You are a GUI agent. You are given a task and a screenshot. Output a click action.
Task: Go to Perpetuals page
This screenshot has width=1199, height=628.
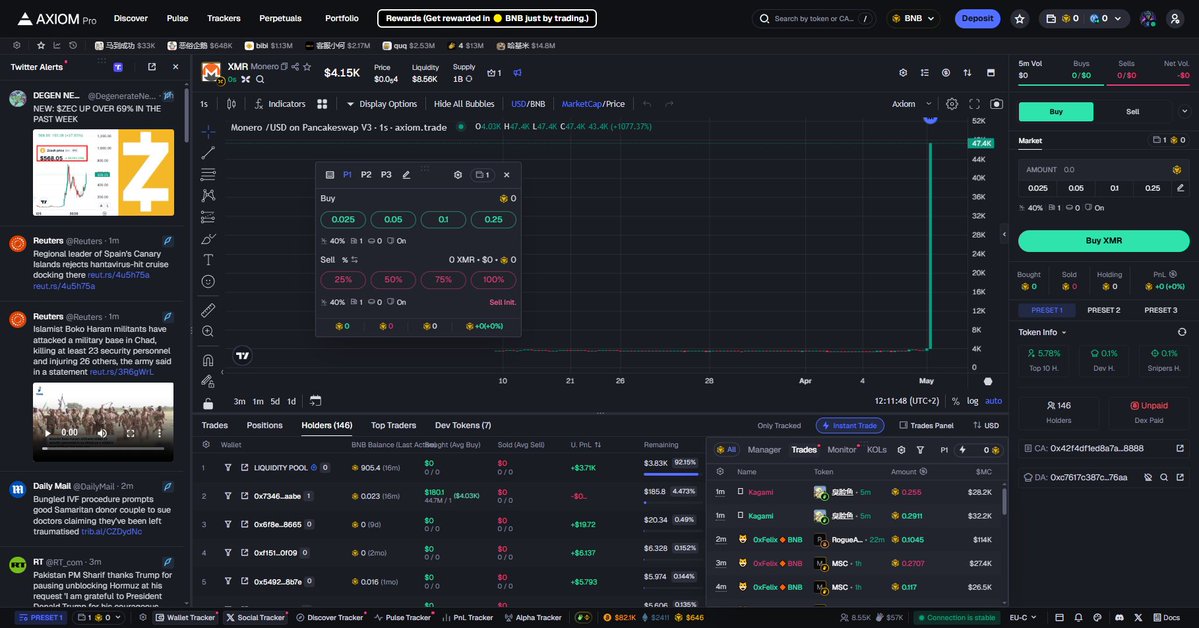tap(280, 18)
